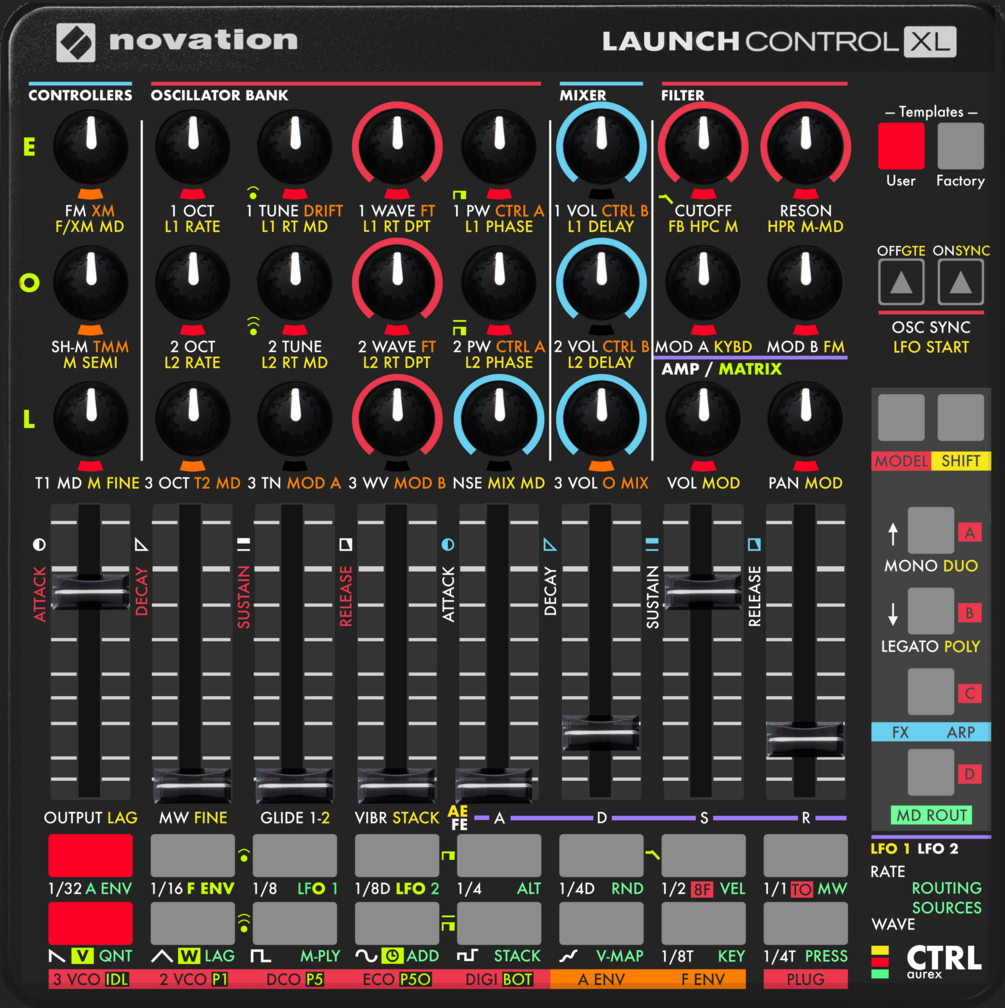Click the 3 WV MOD B knob

tap(397, 418)
